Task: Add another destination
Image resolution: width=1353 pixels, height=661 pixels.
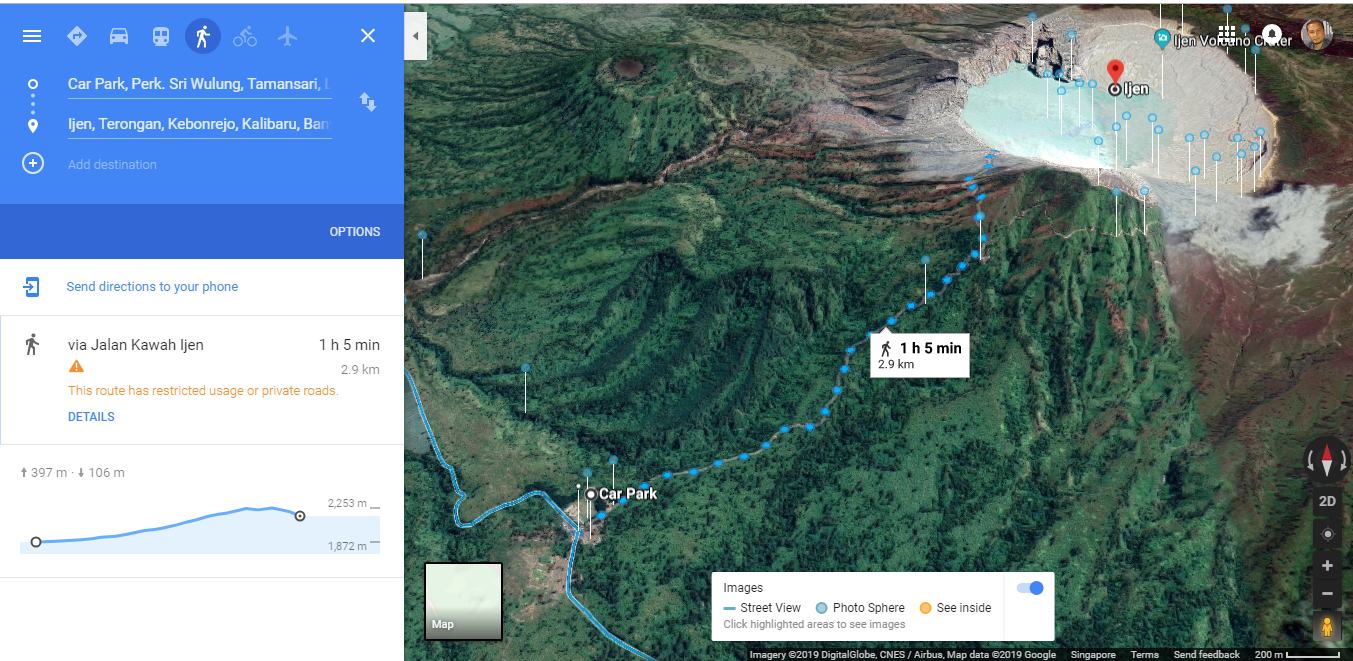Action: 112,164
